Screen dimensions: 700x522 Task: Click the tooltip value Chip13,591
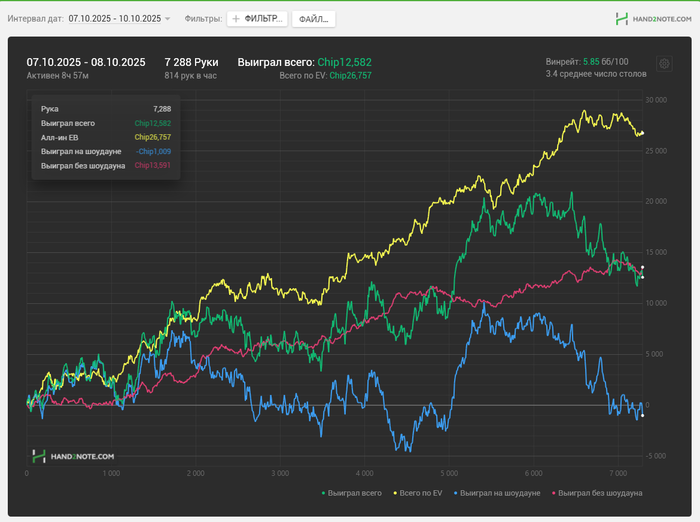click(x=153, y=165)
